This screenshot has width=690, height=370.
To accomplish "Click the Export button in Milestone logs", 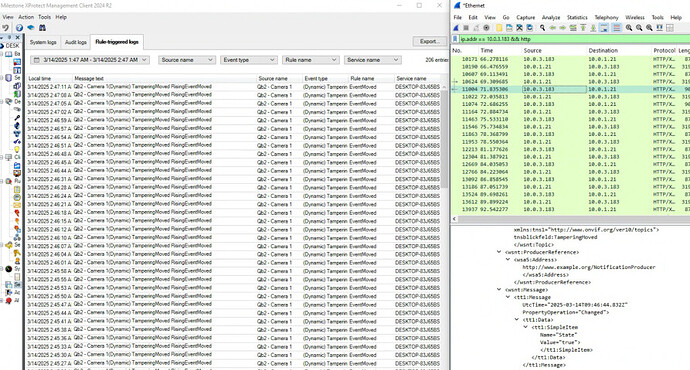I will coord(429,41).
